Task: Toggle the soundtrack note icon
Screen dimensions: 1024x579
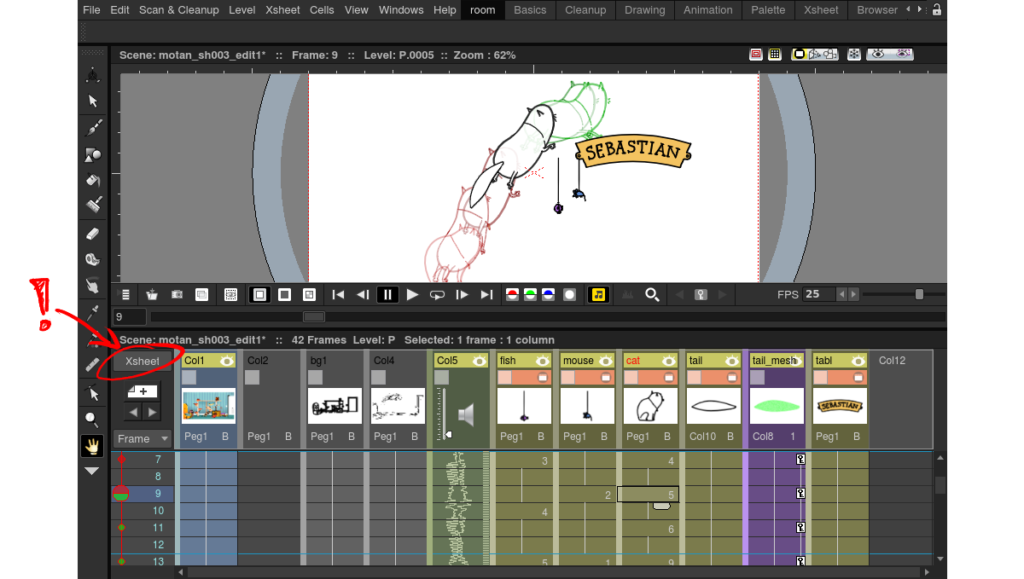Action: click(597, 294)
